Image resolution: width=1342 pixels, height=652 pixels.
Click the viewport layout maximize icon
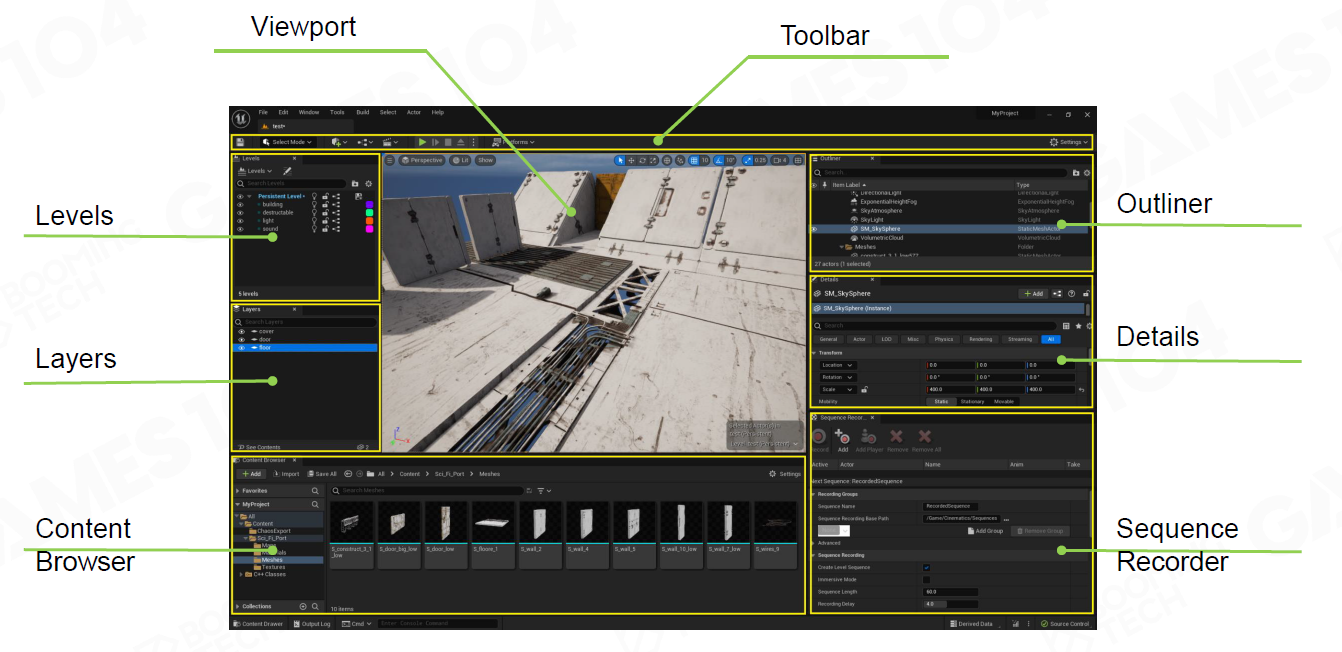point(799,160)
